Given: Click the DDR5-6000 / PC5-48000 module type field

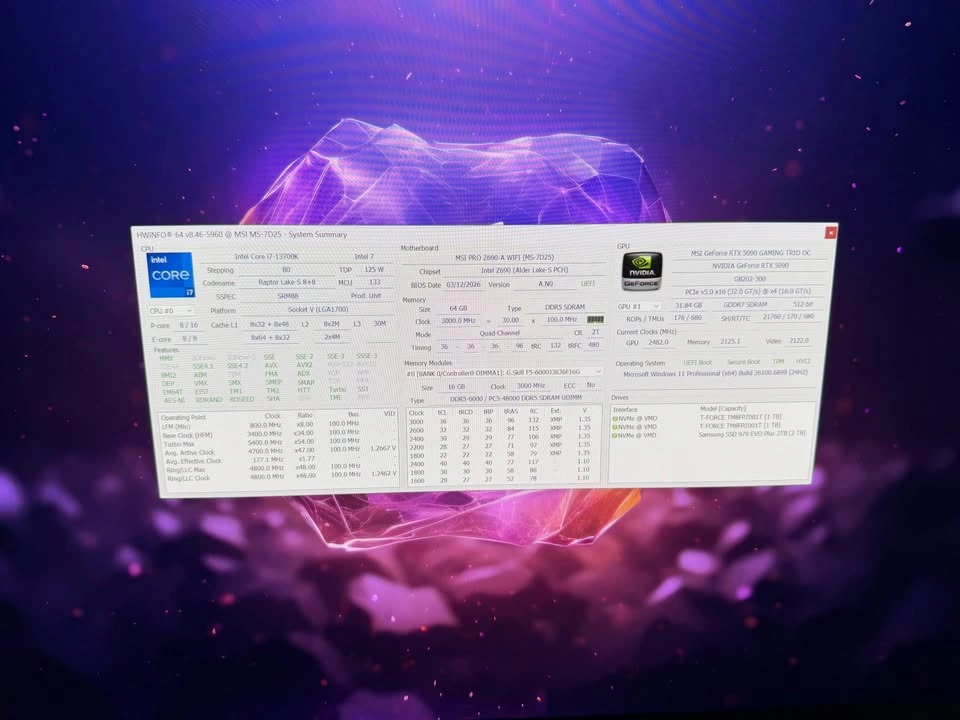Looking at the screenshot, I should pos(516,399).
